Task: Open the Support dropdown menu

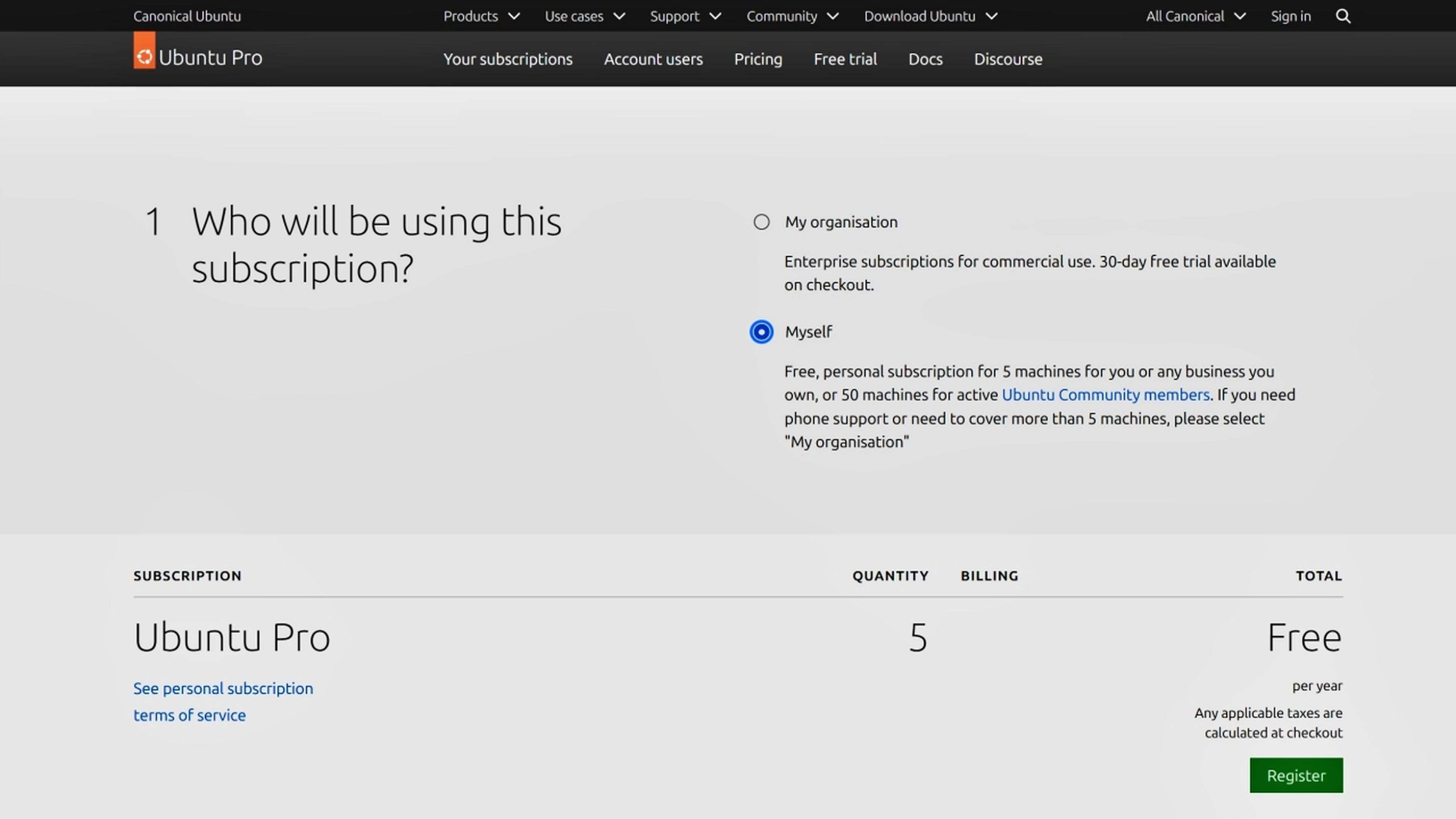Action: point(685,16)
